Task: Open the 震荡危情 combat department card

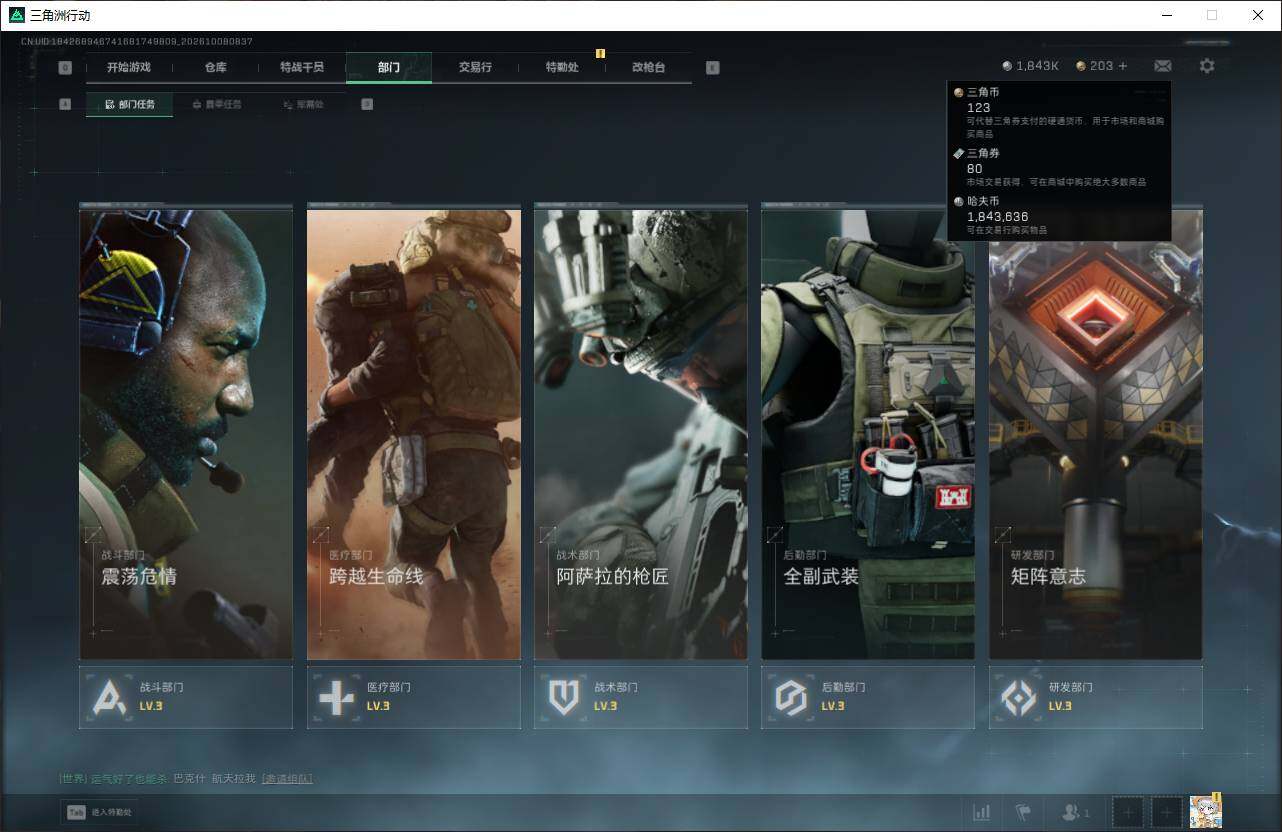Action: tap(186, 434)
